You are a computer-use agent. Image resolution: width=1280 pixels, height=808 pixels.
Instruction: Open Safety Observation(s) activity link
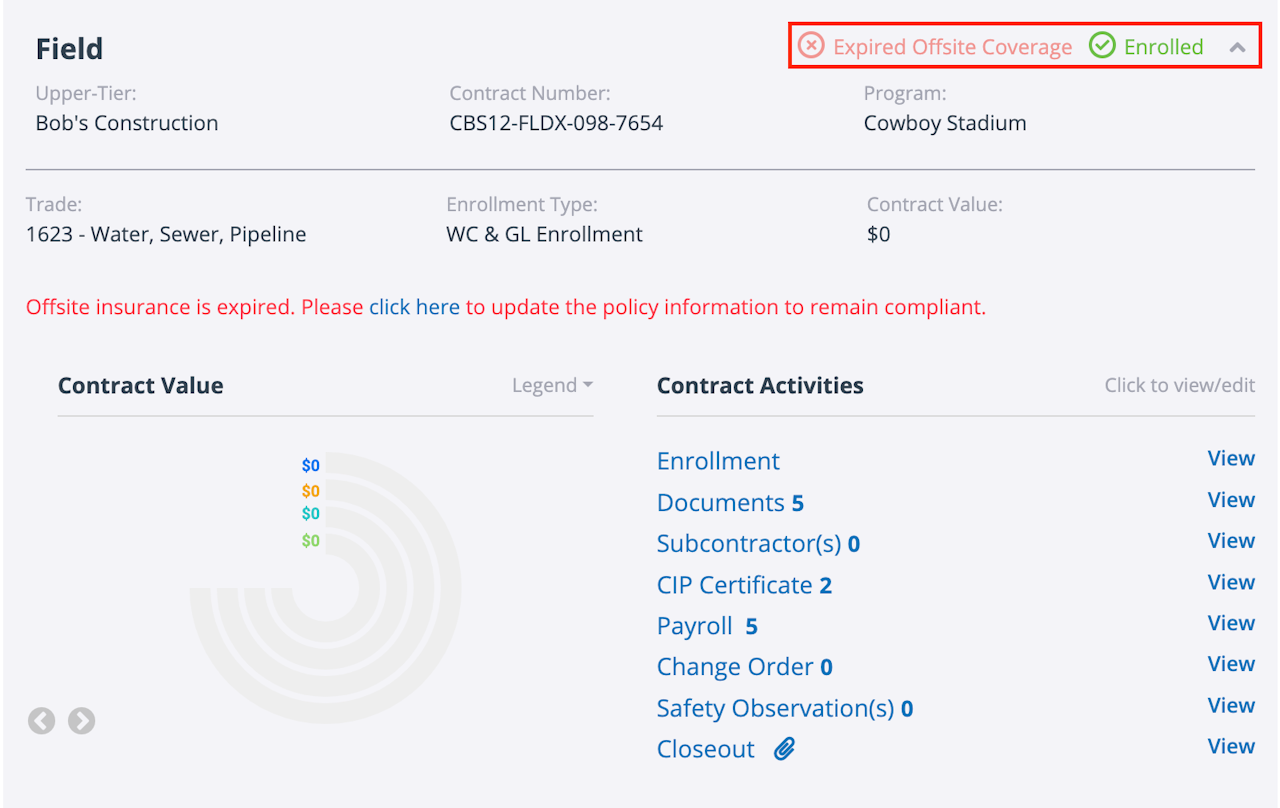(x=775, y=708)
